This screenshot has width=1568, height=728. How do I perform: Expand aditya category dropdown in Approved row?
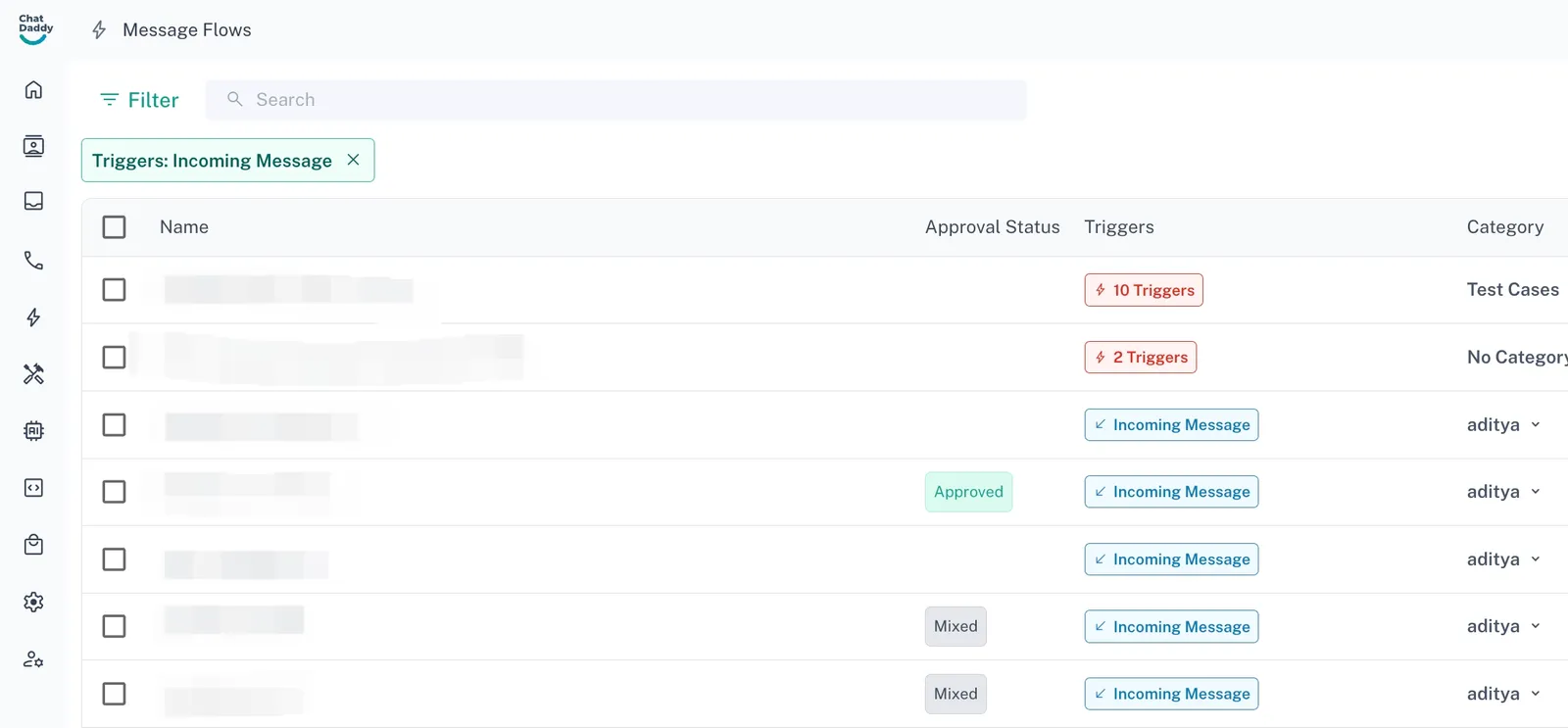(1535, 492)
